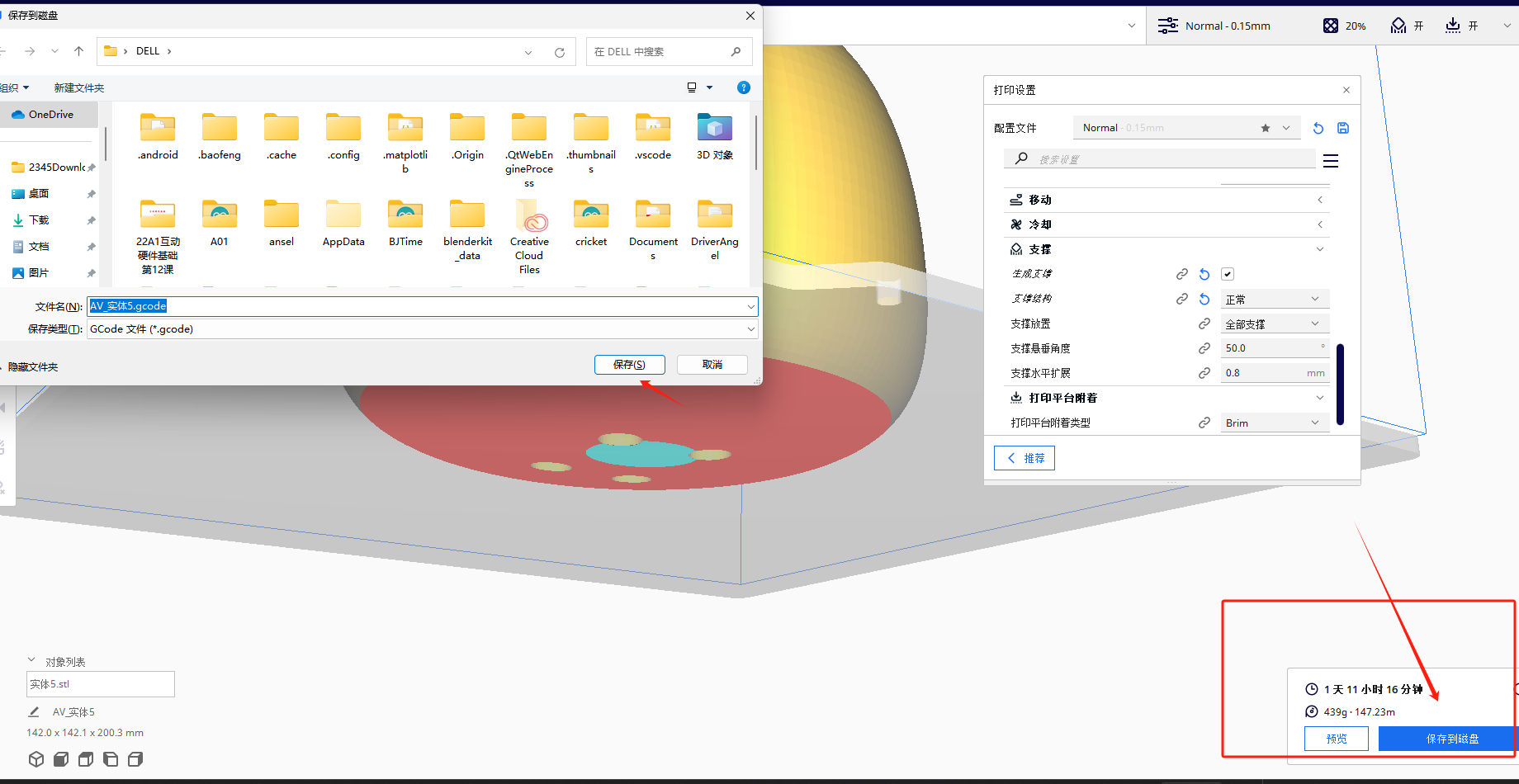Close the 打印设置 panel
The width and height of the screenshot is (1519, 784).
(1346, 90)
